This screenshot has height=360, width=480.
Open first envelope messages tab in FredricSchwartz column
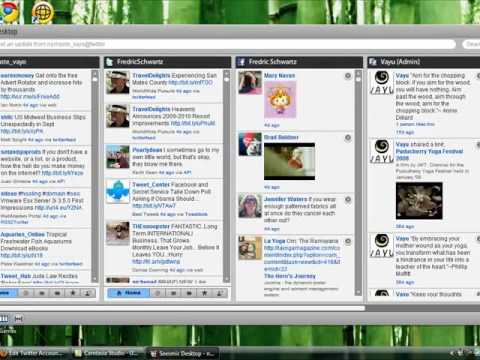click(173, 293)
